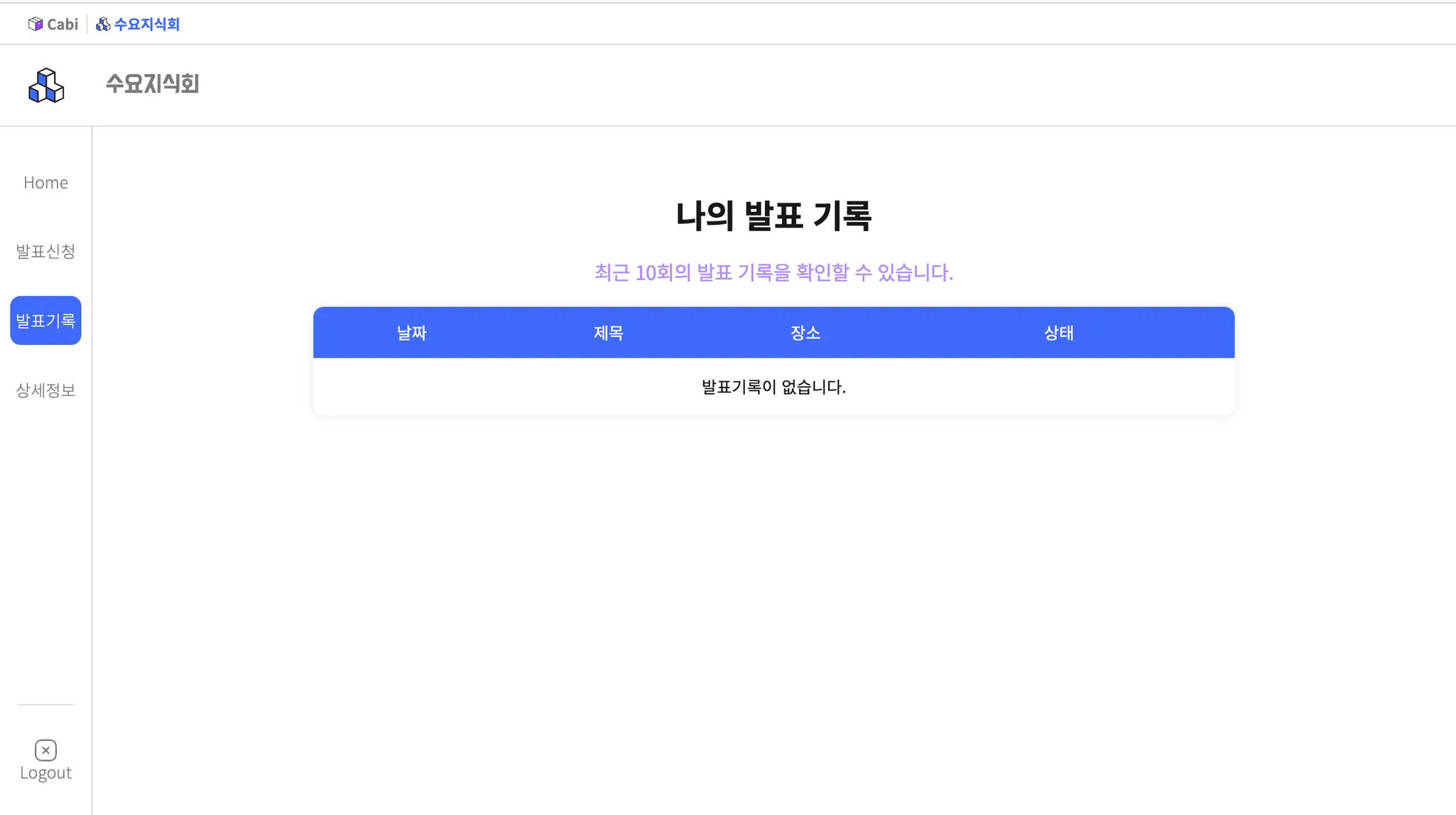The height and width of the screenshot is (815, 1456).
Task: Click the 나의 발표 기록 page heading
Action: (773, 215)
